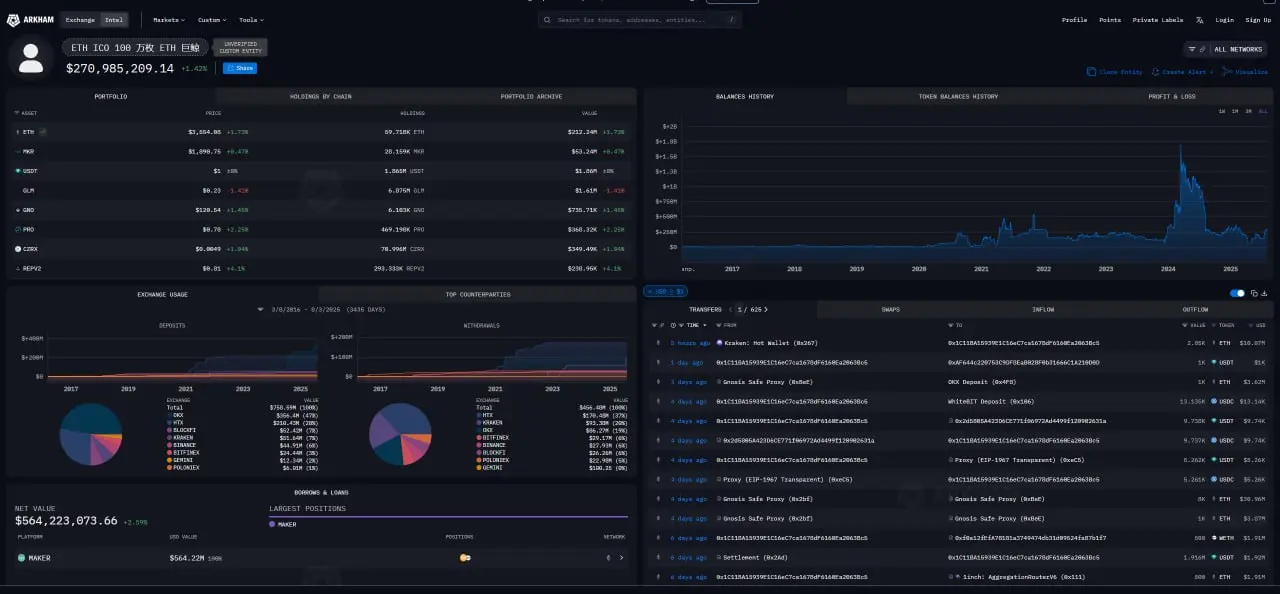Open the Swaps tab
The width and height of the screenshot is (1280, 594).
[x=890, y=310]
